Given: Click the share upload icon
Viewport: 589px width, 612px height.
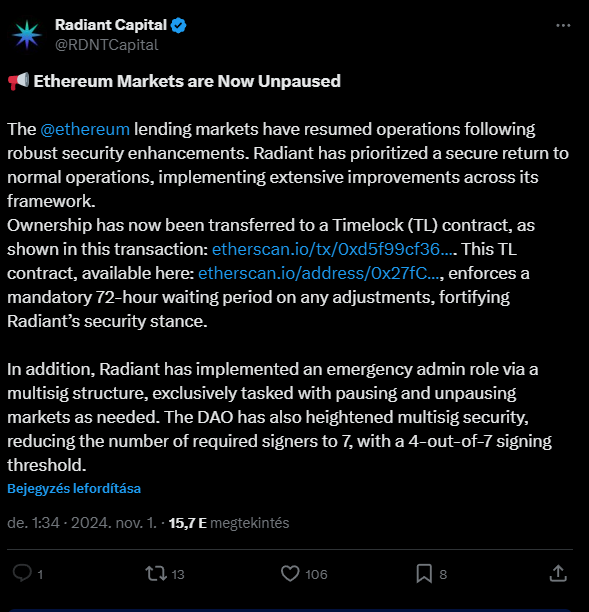Looking at the screenshot, I should [558, 574].
